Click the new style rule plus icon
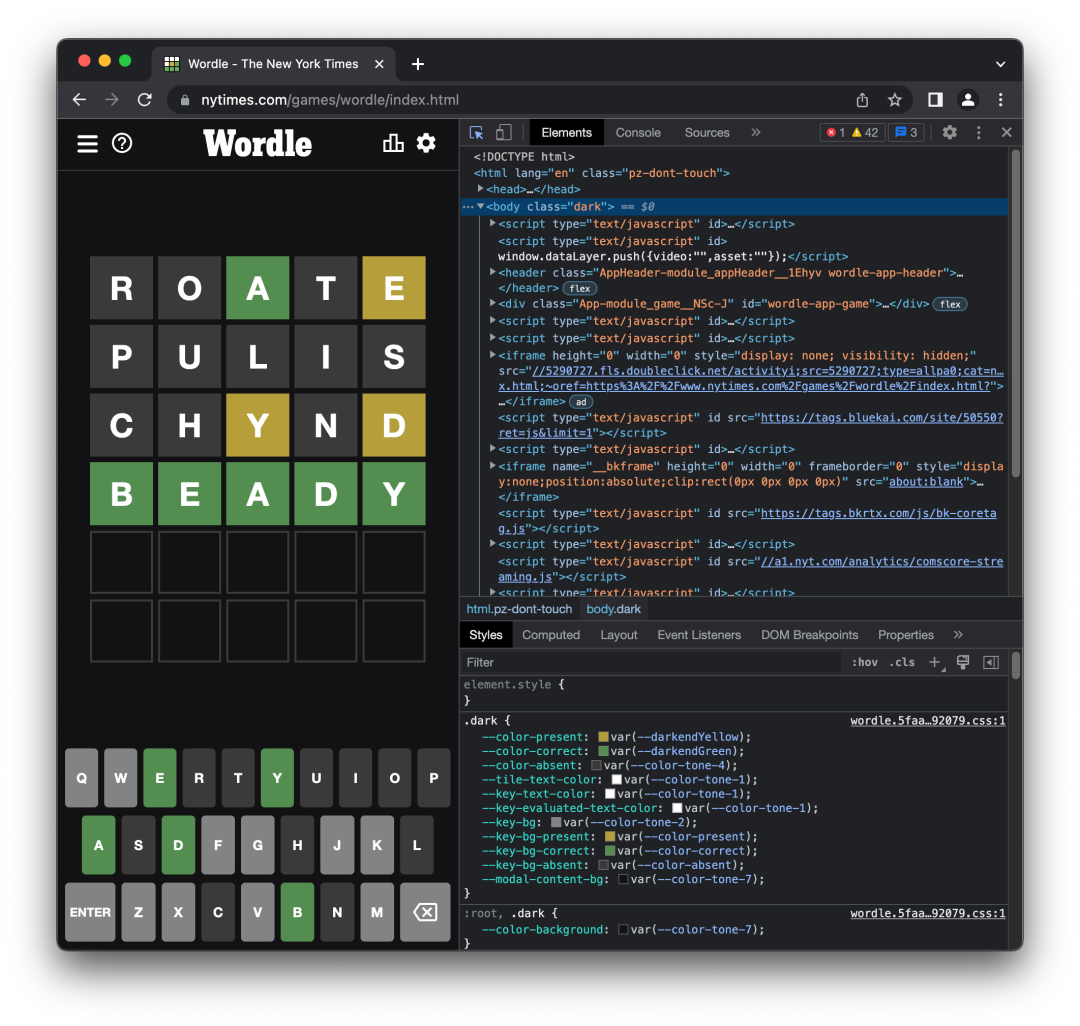The height and width of the screenshot is (1026, 1080). point(935,662)
